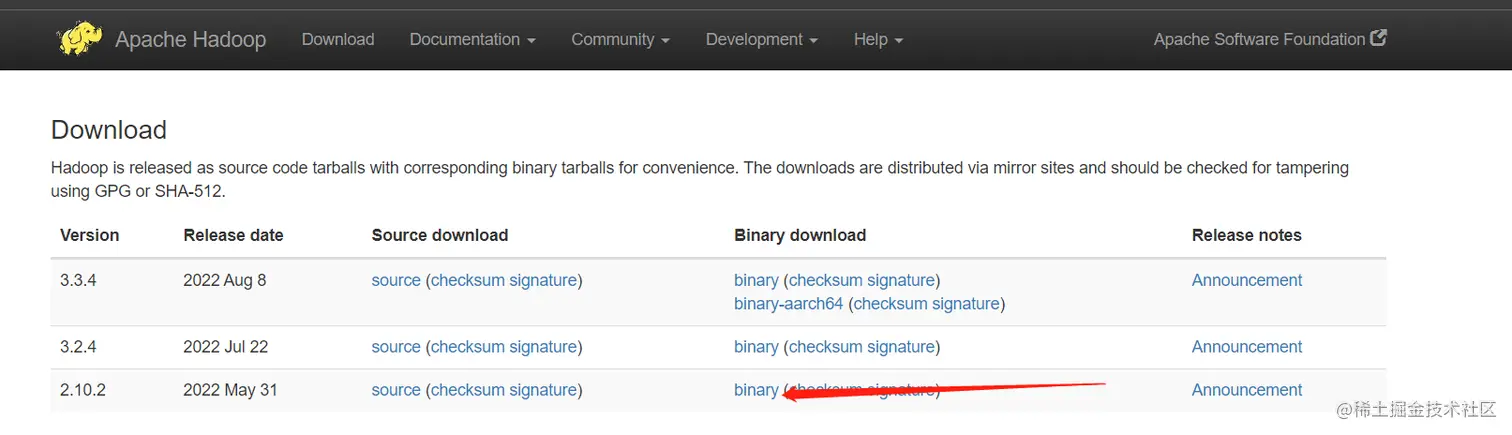
Task: Open source signature for version 3.2.4
Action: coord(544,348)
